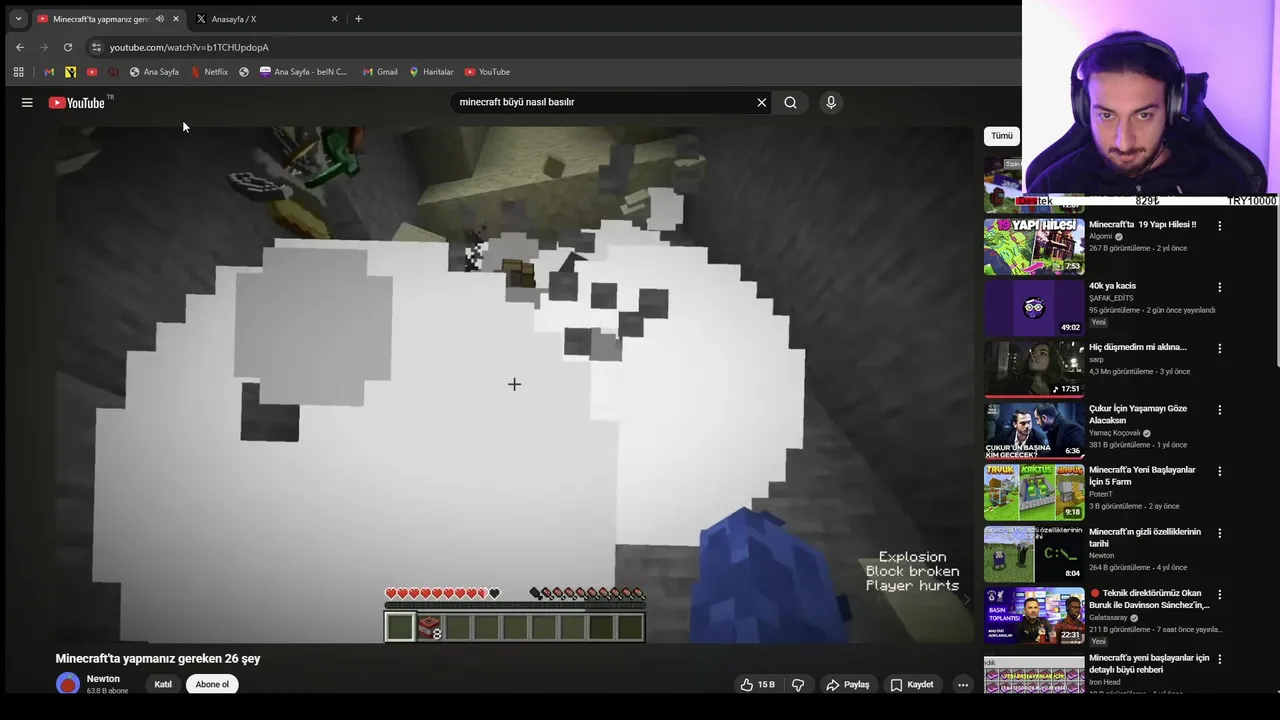Viewport: 1280px width, 720px height.
Task: Open the Ana Sayfa globe bookmark
Action: pos(154,72)
